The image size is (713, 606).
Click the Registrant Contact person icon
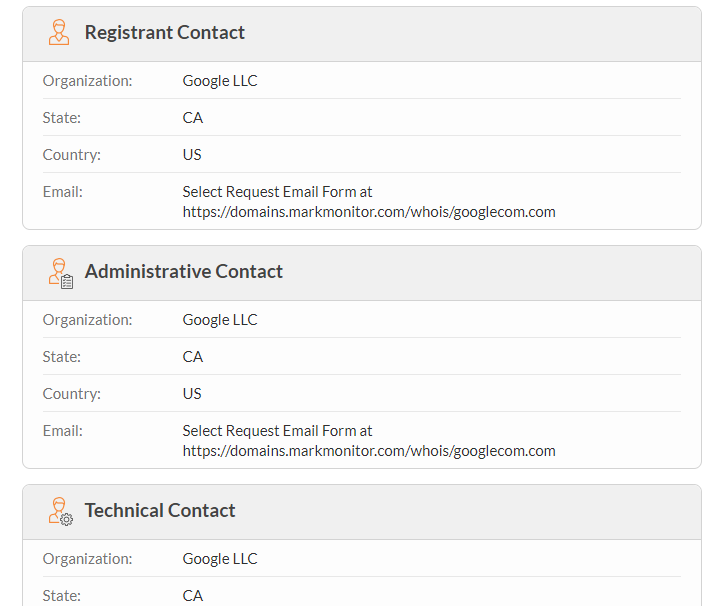click(x=59, y=33)
